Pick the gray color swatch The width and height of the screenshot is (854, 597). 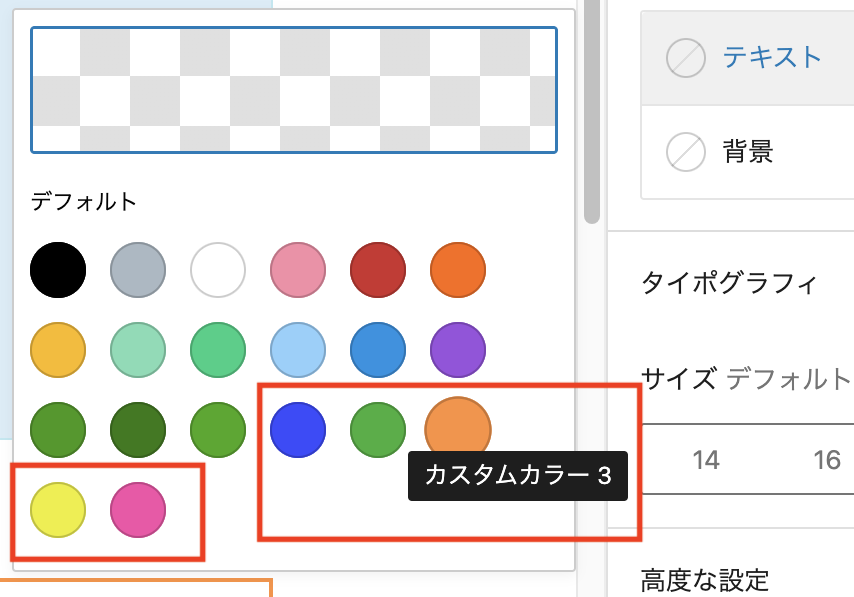138,270
